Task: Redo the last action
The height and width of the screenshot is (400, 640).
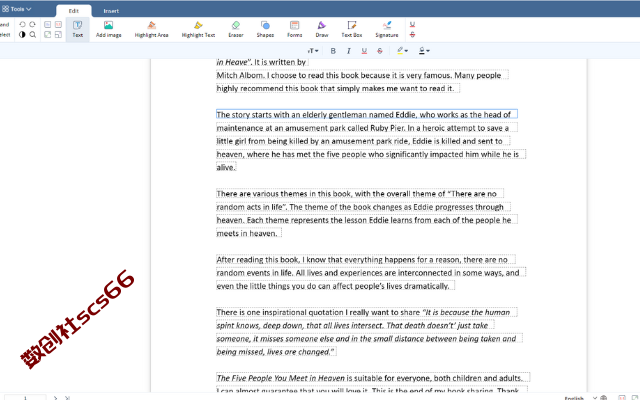Action: pos(33,24)
